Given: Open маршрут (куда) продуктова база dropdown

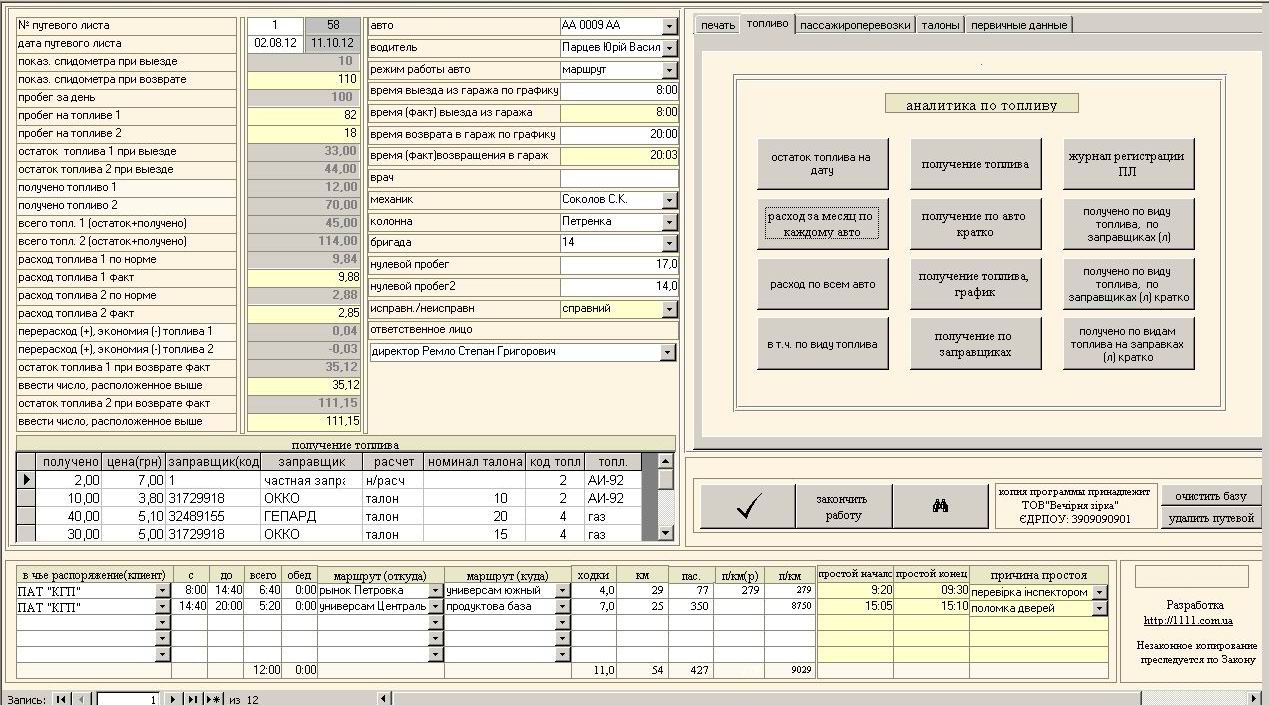Looking at the screenshot, I should [563, 608].
